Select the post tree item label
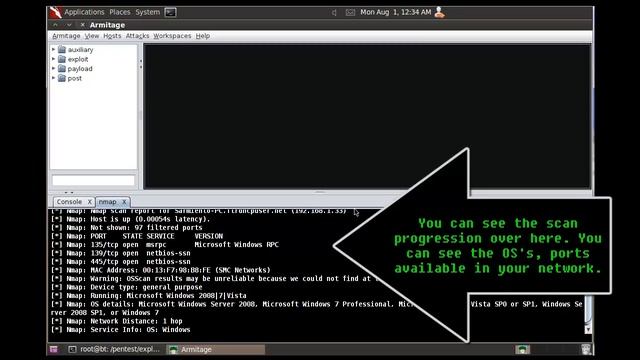Image resolution: width=640 pixels, height=360 pixels. coord(75,78)
